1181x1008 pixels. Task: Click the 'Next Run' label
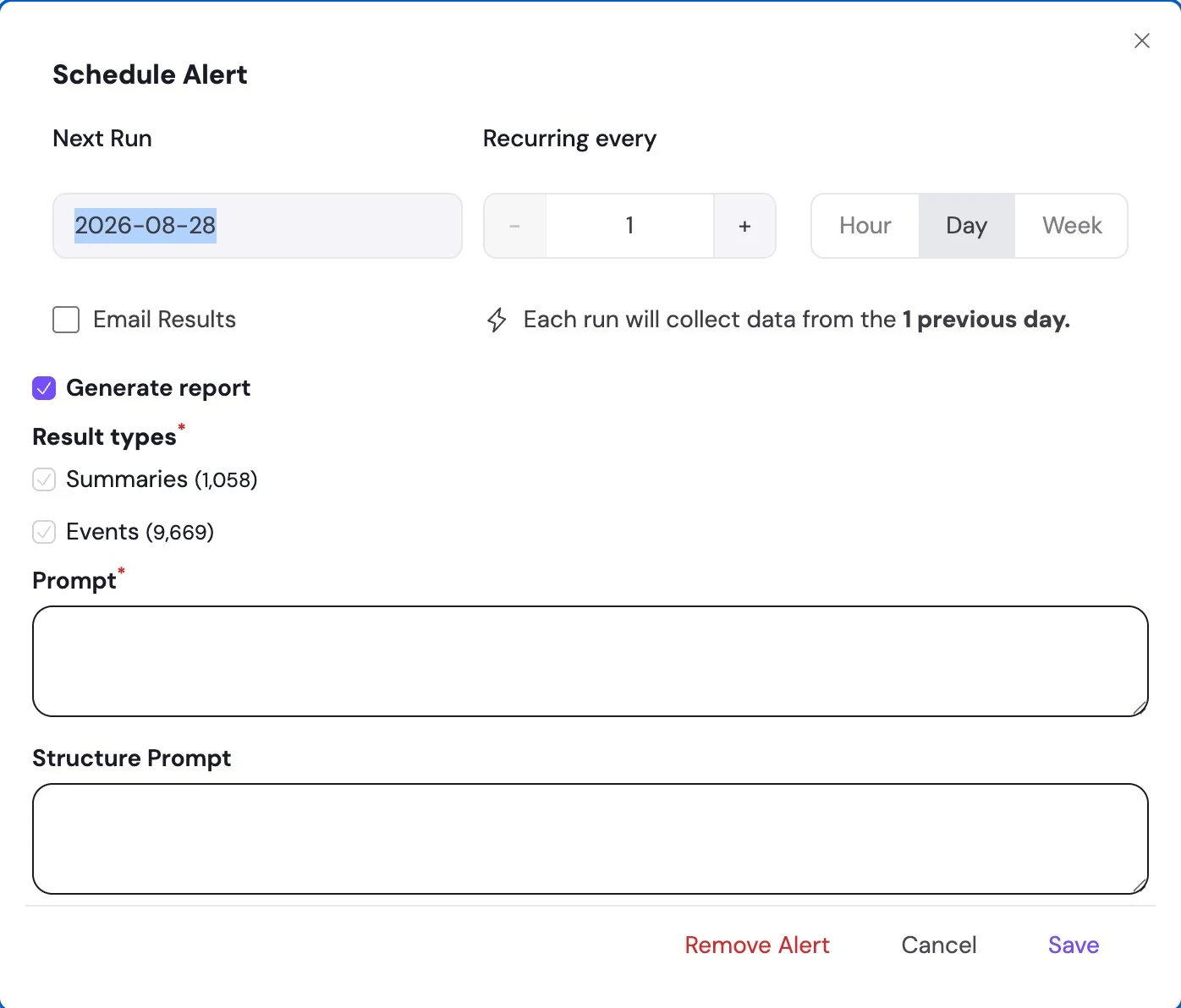pyautogui.click(x=102, y=139)
